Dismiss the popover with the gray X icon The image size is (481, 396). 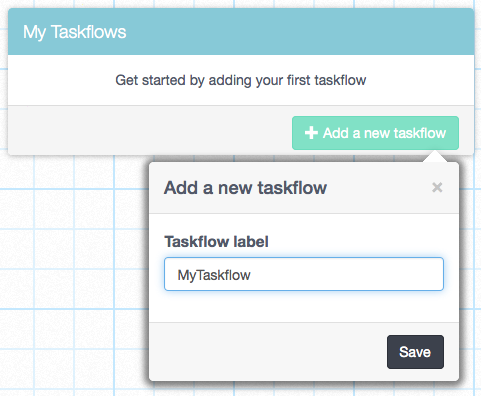(437, 187)
